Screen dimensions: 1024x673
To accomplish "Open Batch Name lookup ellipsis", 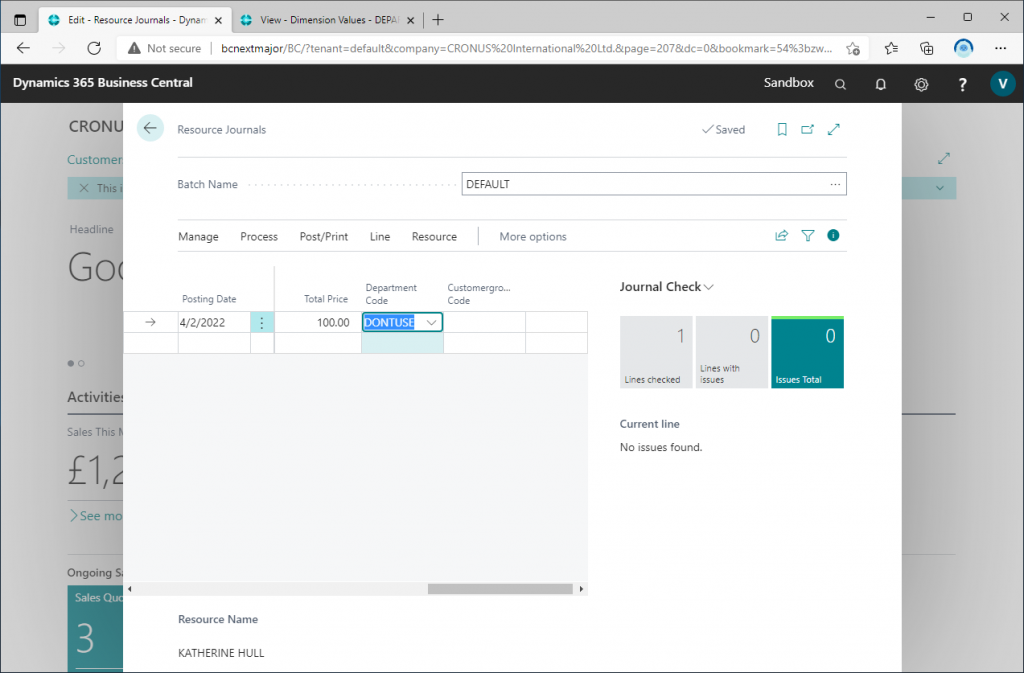I will (x=835, y=185).
